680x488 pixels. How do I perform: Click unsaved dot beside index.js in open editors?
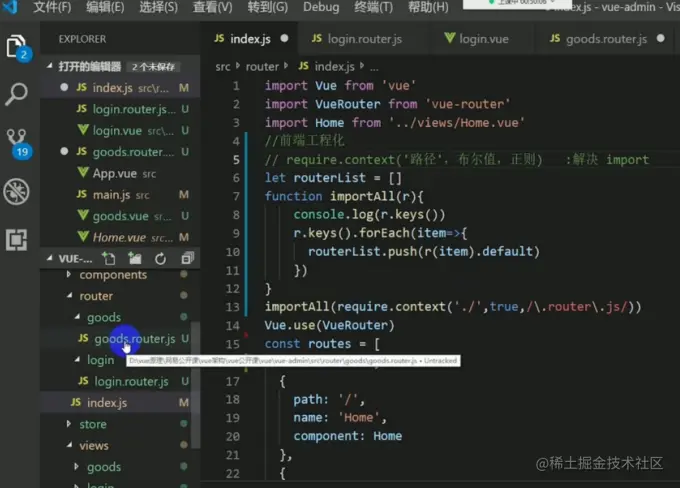64,87
